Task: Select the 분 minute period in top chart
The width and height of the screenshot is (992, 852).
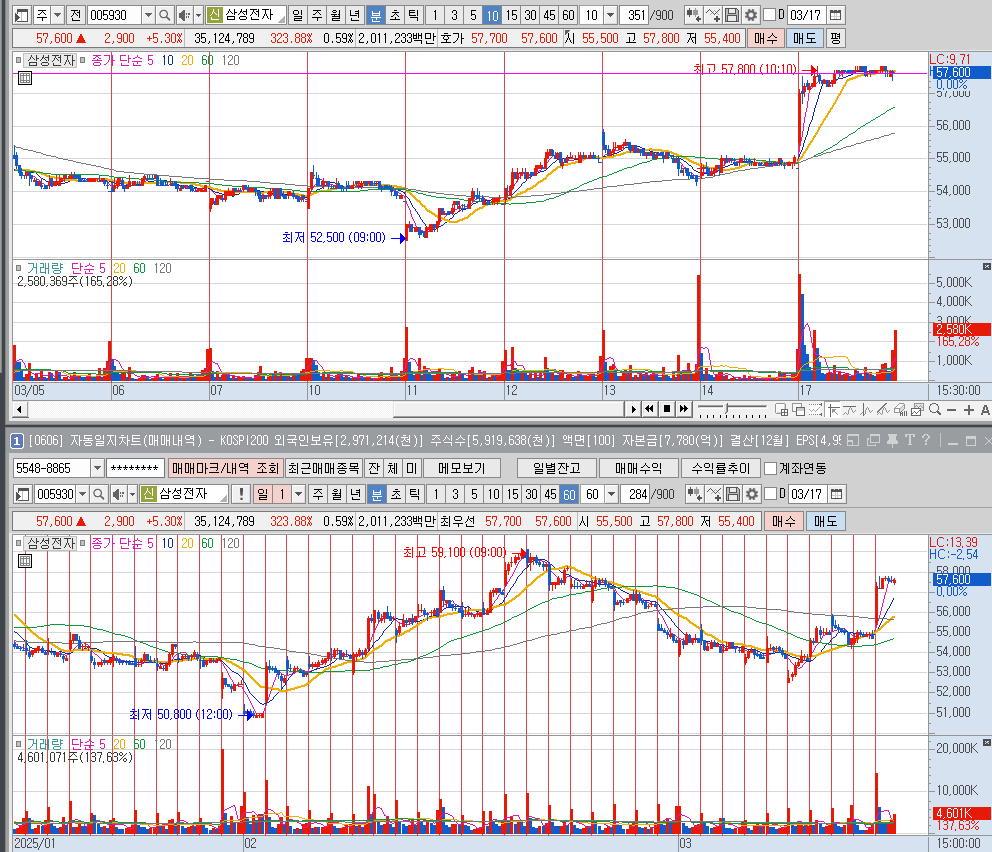Action: pyautogui.click(x=375, y=15)
